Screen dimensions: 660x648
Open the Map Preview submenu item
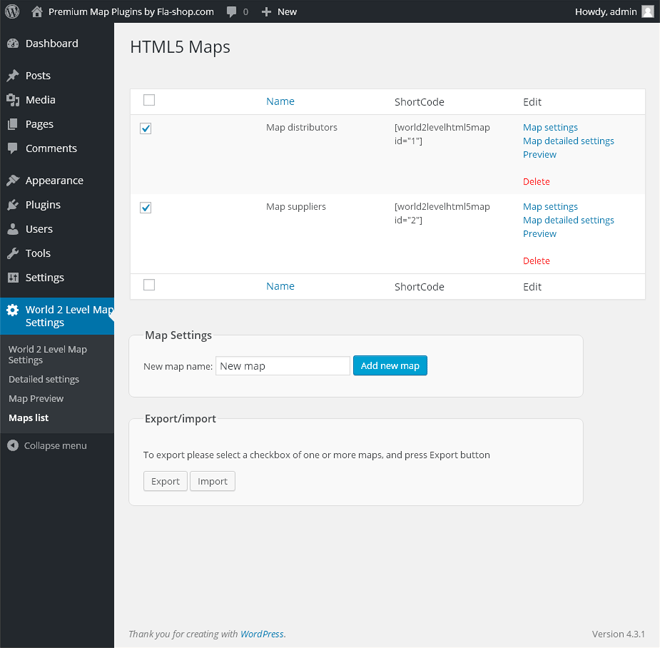pos(36,398)
